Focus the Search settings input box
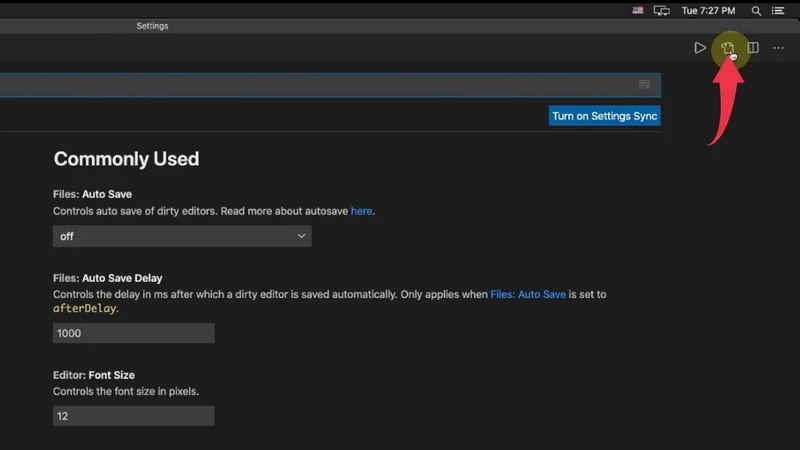 pos(320,84)
